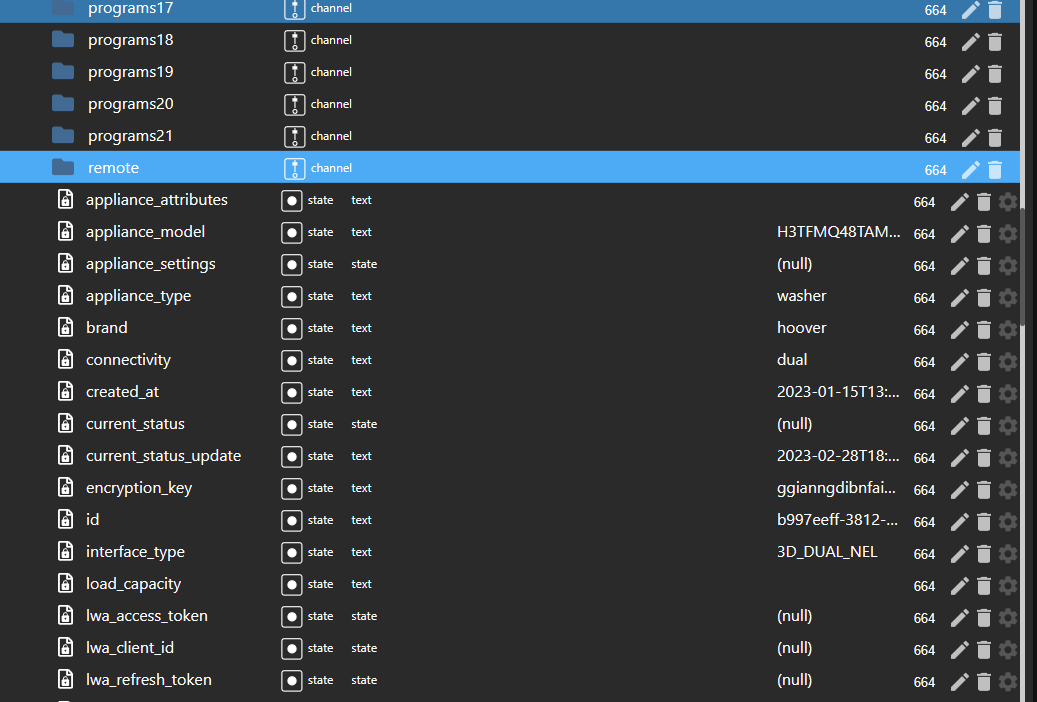
Task: Click the channel icon on the remote row
Action: tap(294, 168)
